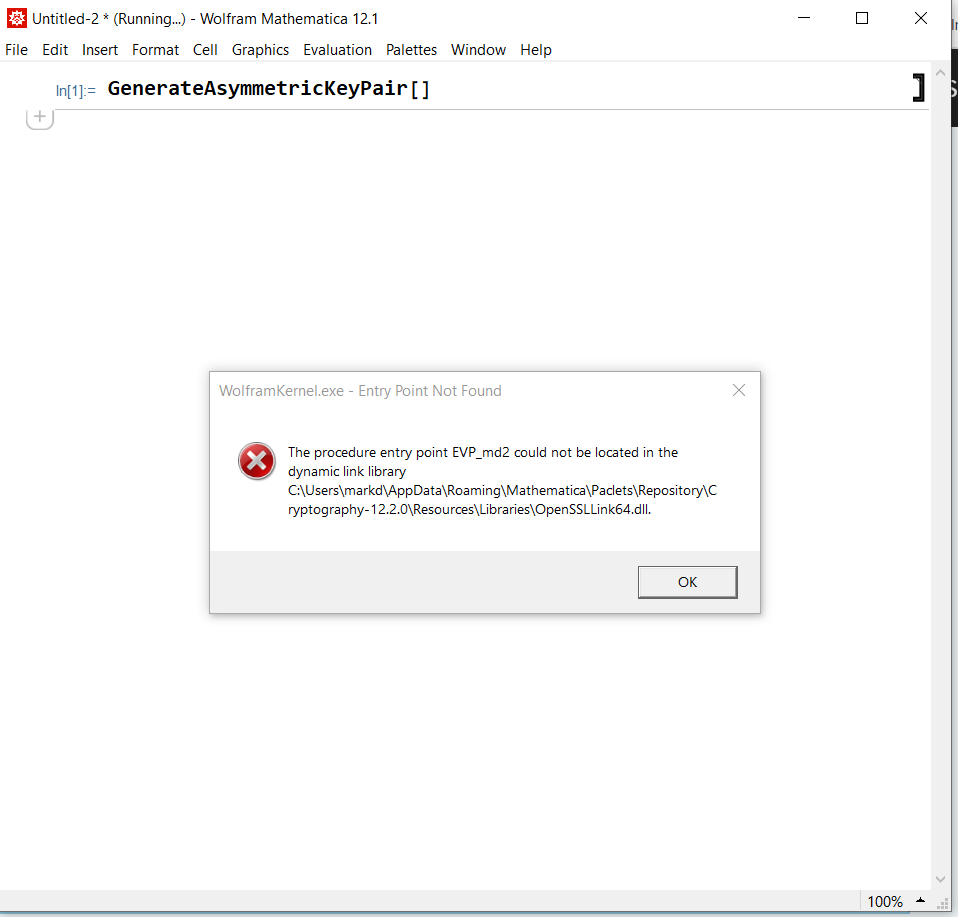Click the red error icon in dialog
The image size is (958, 917).
coord(257,461)
